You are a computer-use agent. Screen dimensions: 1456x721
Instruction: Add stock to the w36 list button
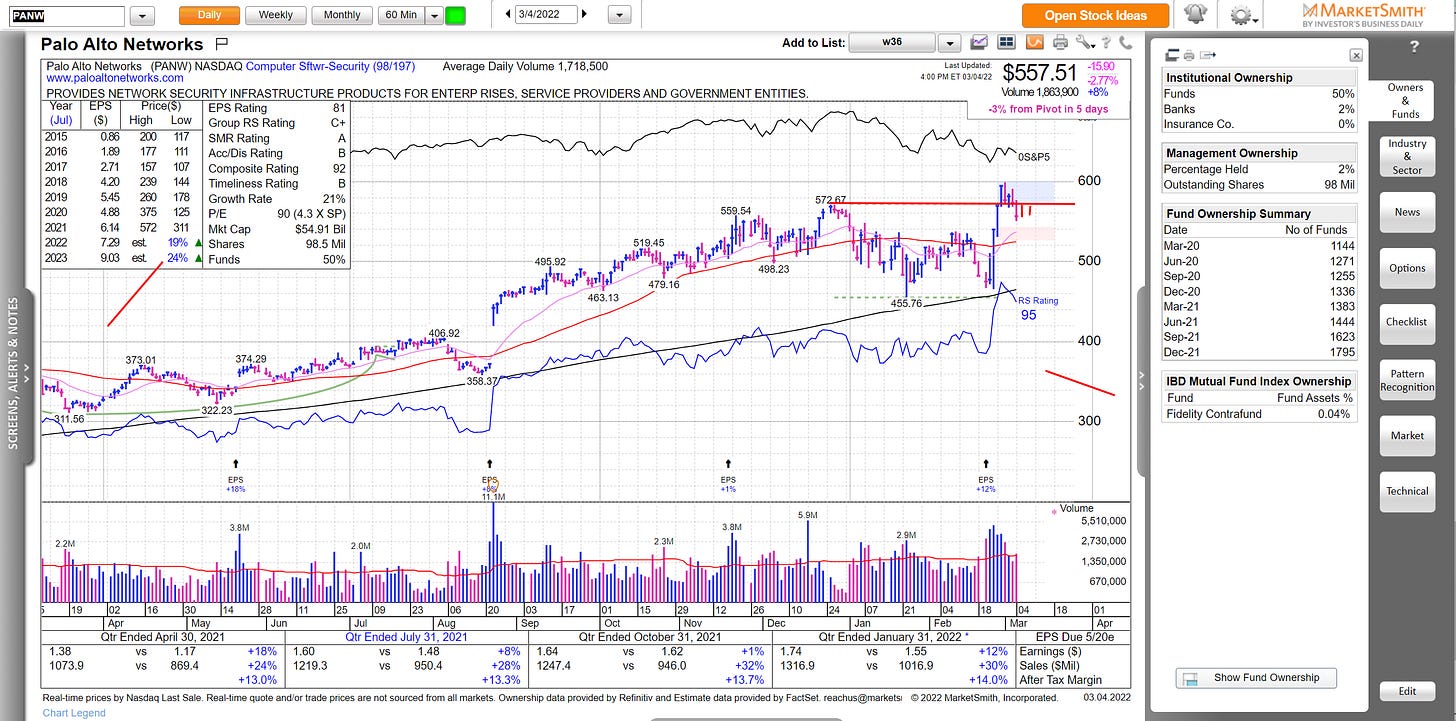892,43
